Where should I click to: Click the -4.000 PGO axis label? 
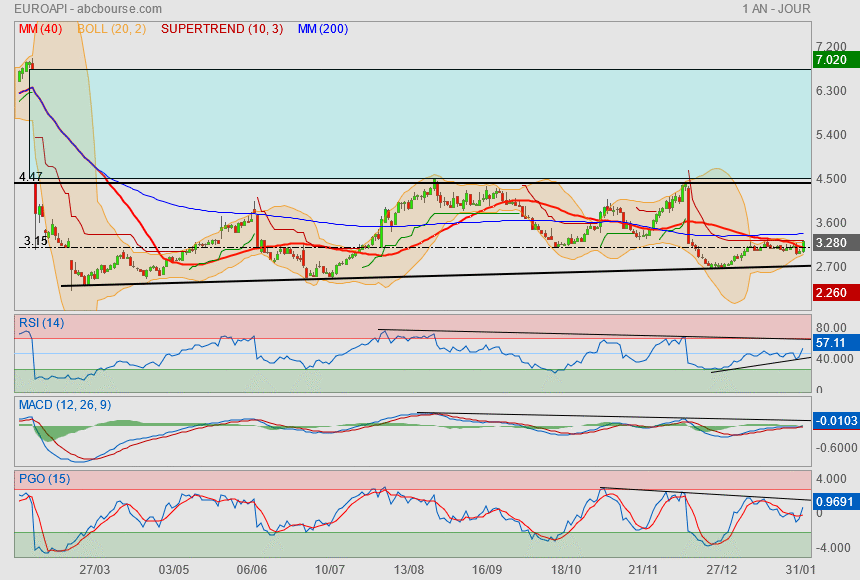(832, 548)
